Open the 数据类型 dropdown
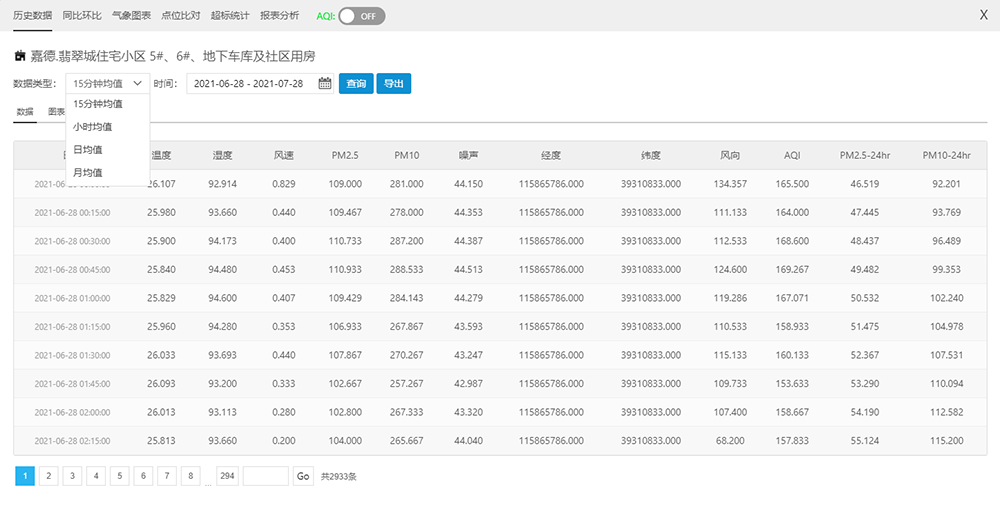 click(x=107, y=84)
